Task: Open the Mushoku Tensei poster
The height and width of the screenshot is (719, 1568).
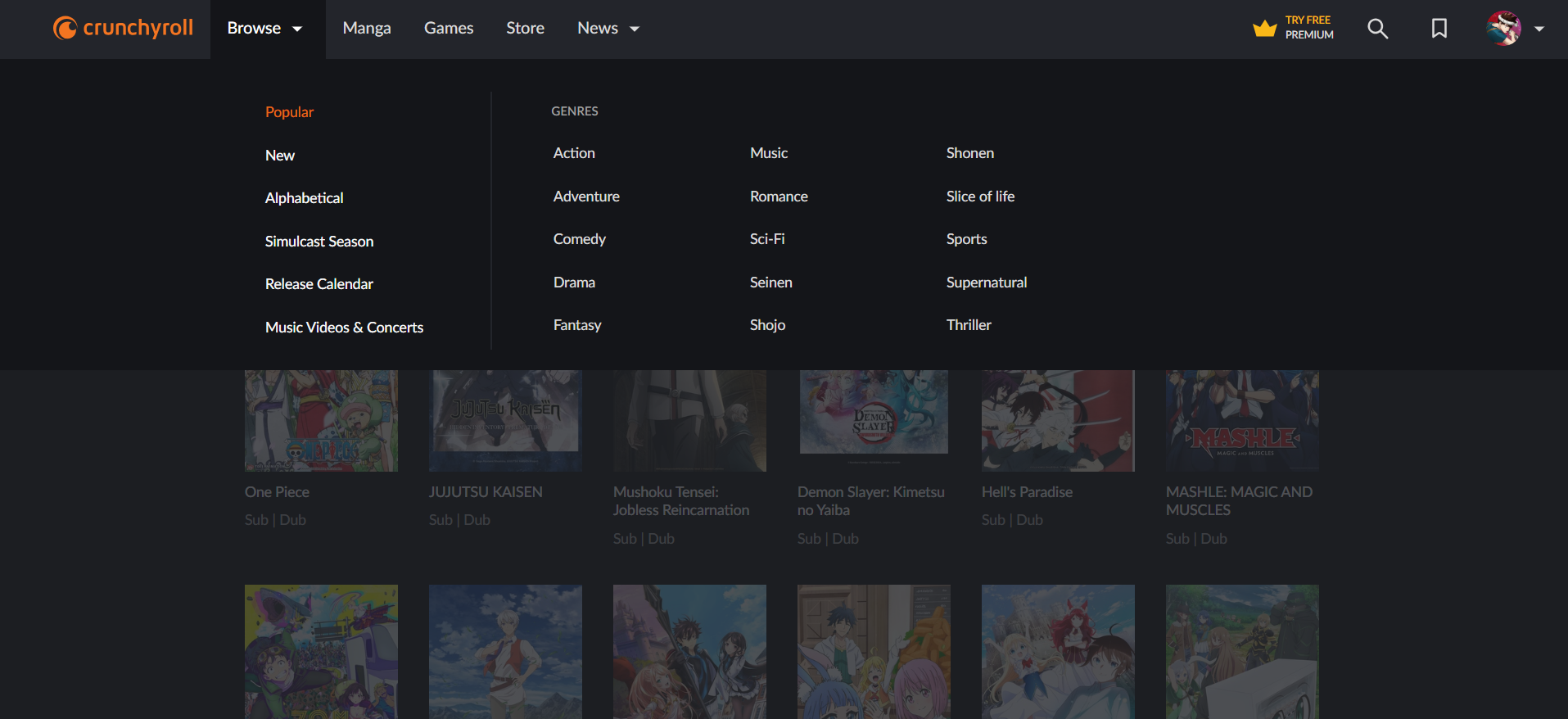Action: [x=689, y=421]
